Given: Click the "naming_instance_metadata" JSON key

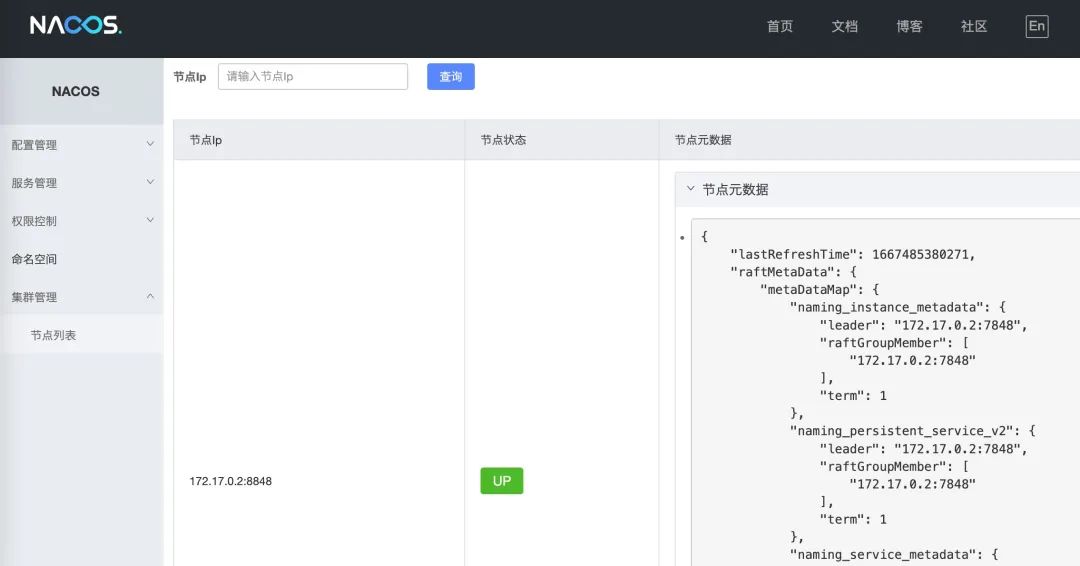Looking at the screenshot, I should coord(887,307).
